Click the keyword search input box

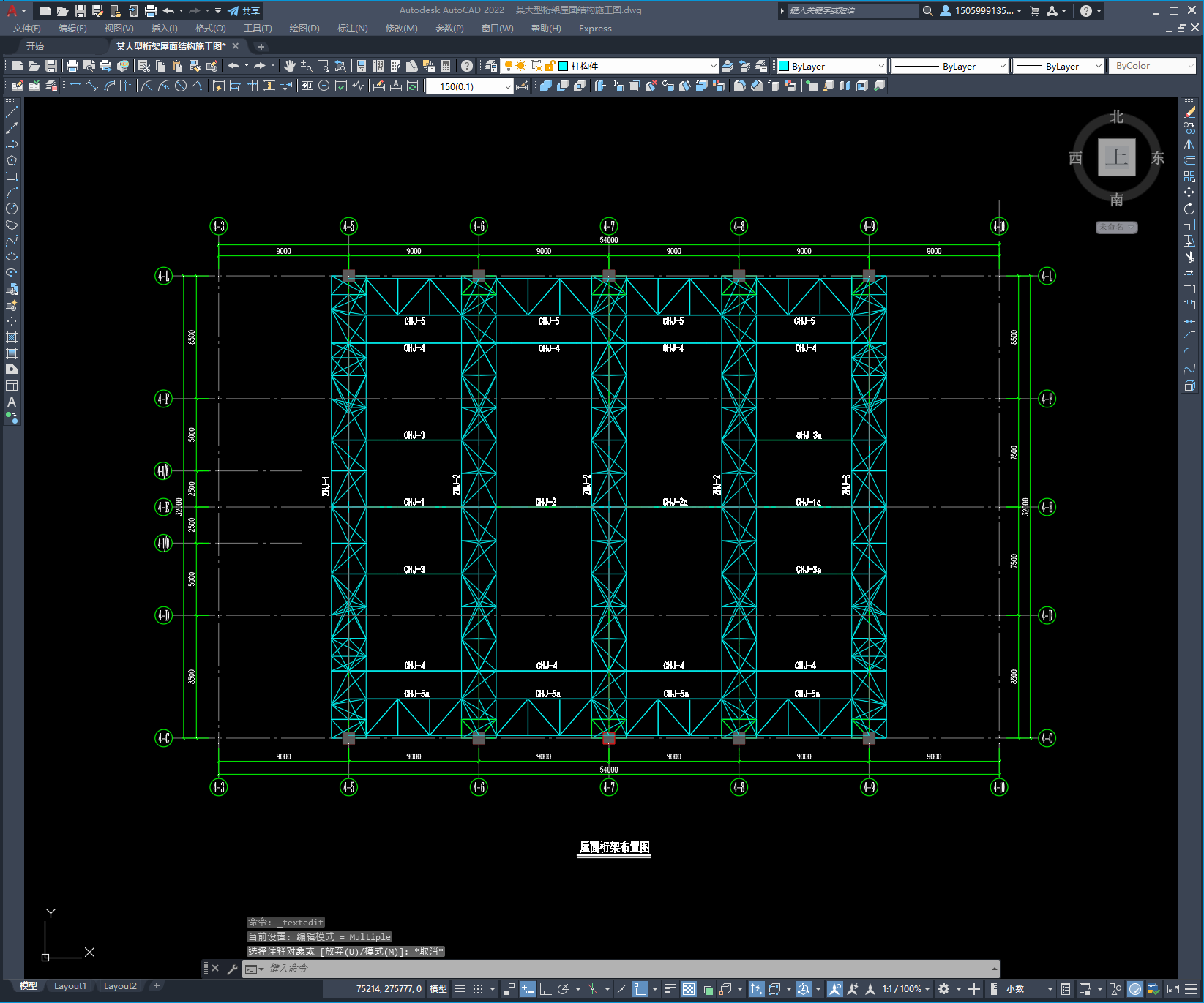[x=852, y=10]
